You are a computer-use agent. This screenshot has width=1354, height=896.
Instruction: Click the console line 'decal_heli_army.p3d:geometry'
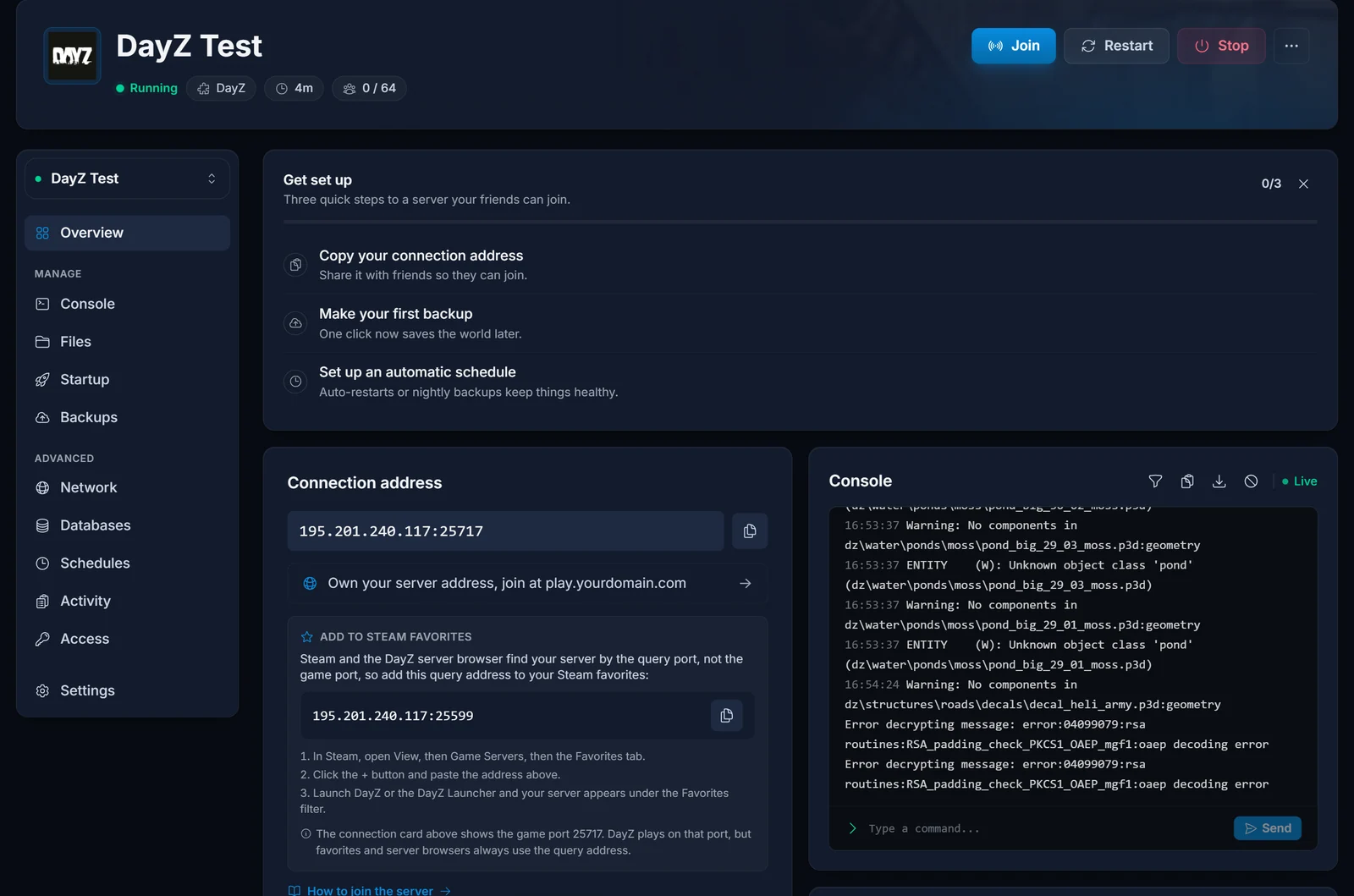[x=1032, y=705]
